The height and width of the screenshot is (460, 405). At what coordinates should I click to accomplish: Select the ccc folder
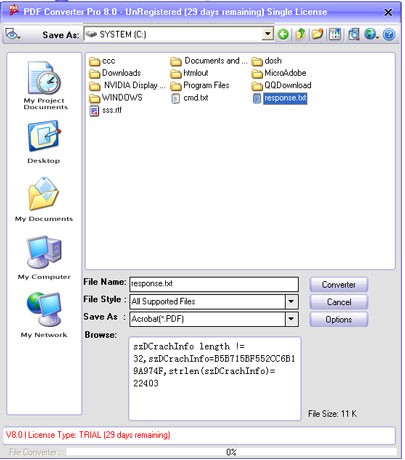point(102,61)
